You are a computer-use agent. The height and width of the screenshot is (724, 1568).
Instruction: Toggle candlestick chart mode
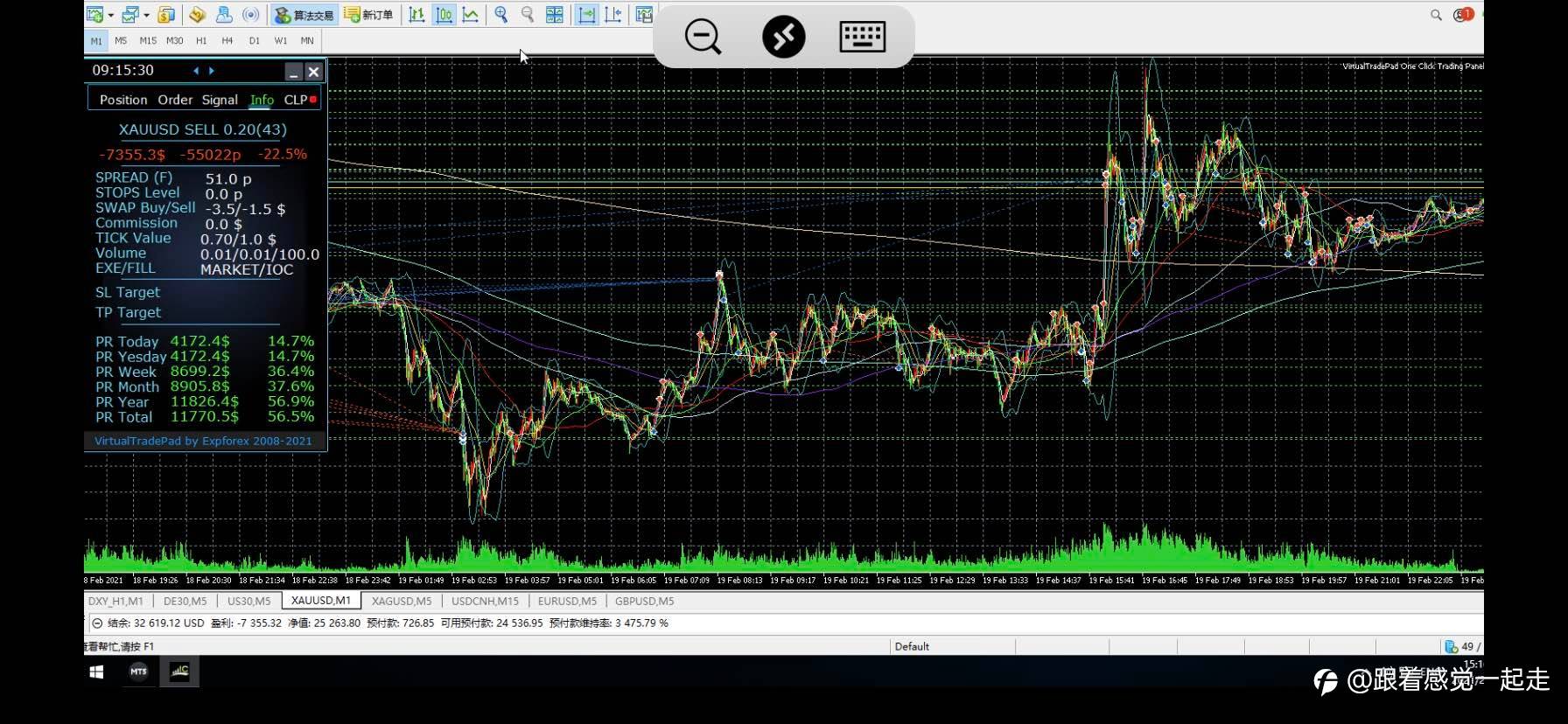(444, 15)
